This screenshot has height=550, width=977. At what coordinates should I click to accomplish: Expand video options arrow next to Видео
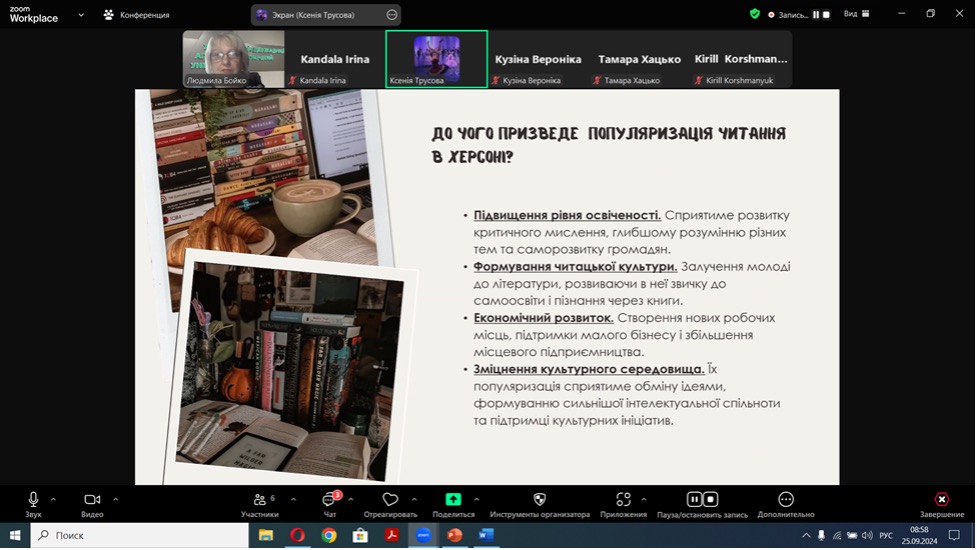(116, 499)
